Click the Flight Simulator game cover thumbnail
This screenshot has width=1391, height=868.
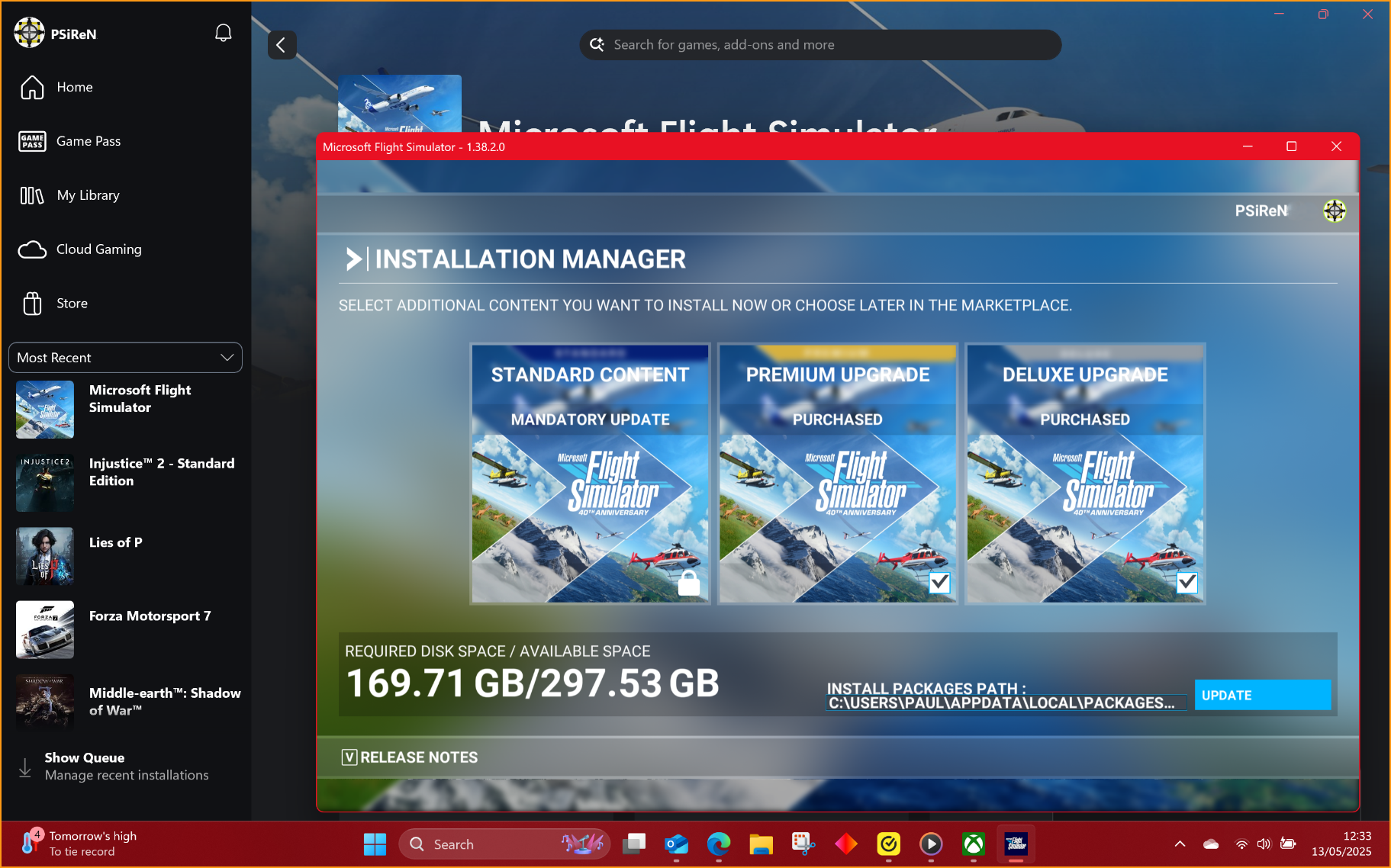[400, 104]
